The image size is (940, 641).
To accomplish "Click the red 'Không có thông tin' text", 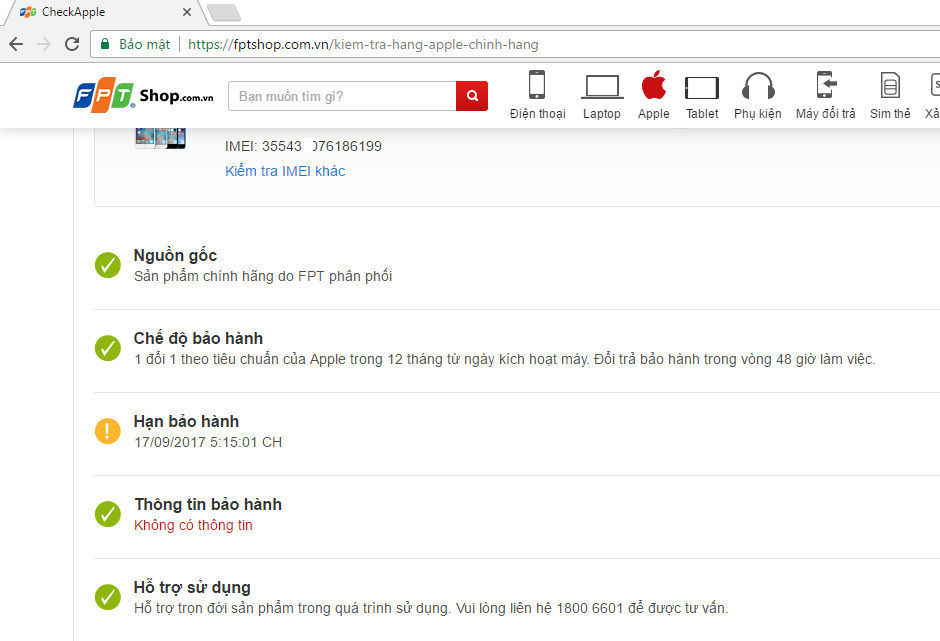I will pyautogui.click(x=193, y=525).
